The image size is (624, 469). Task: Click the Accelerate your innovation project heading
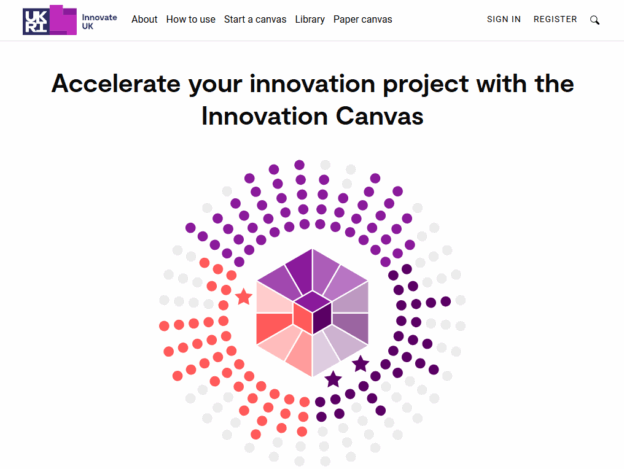pos(312,99)
